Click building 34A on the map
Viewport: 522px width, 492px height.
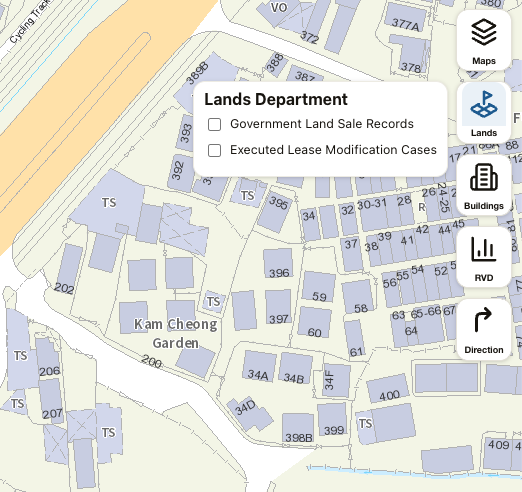pyautogui.click(x=259, y=366)
